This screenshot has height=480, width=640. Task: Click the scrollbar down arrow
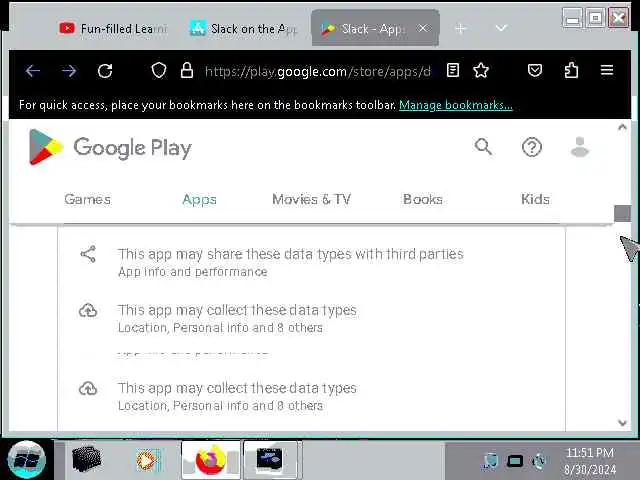(622, 423)
